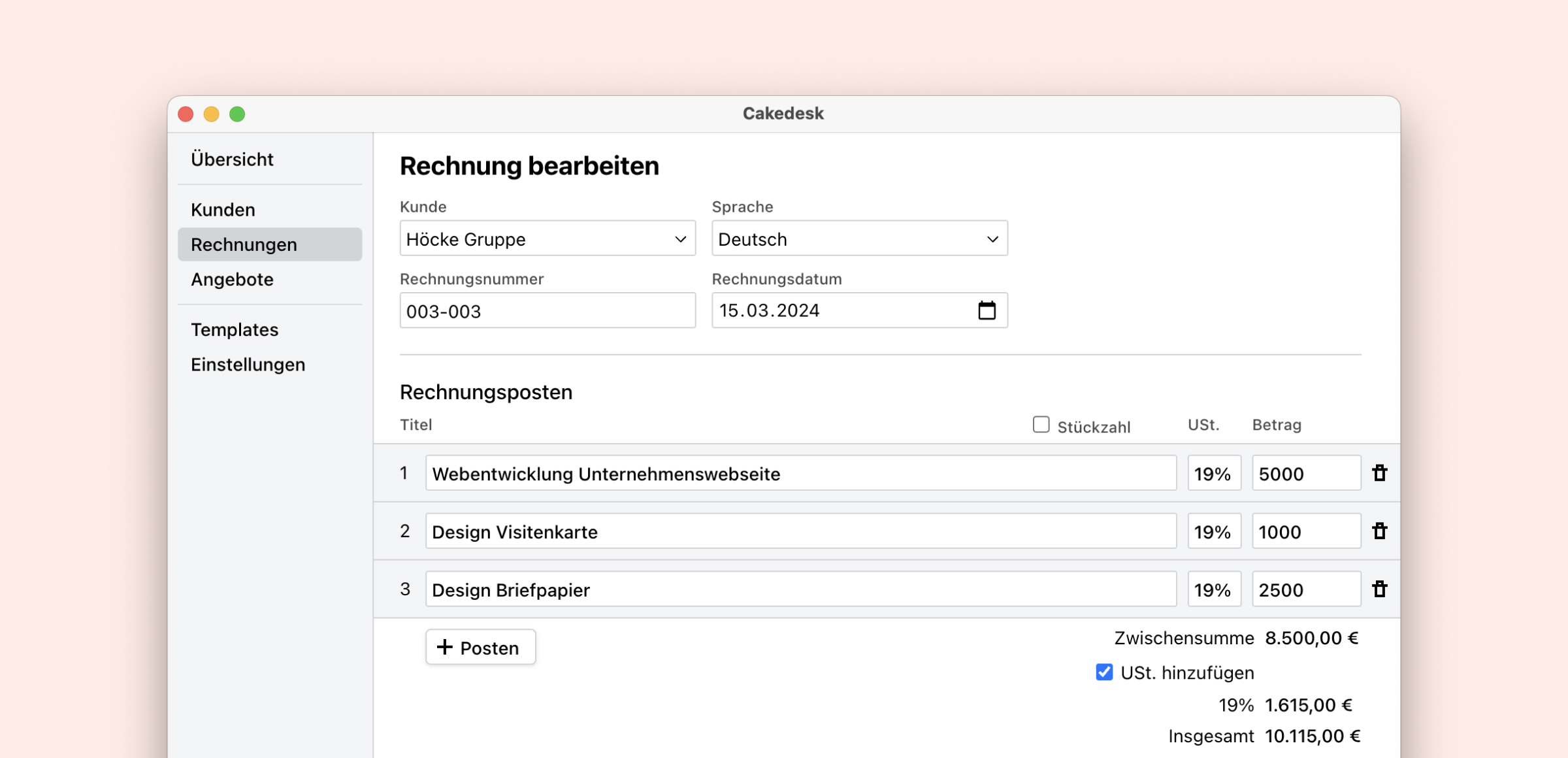The height and width of the screenshot is (758, 1568).
Task: Enable the Stückzahl checkbox
Action: tap(1040, 425)
